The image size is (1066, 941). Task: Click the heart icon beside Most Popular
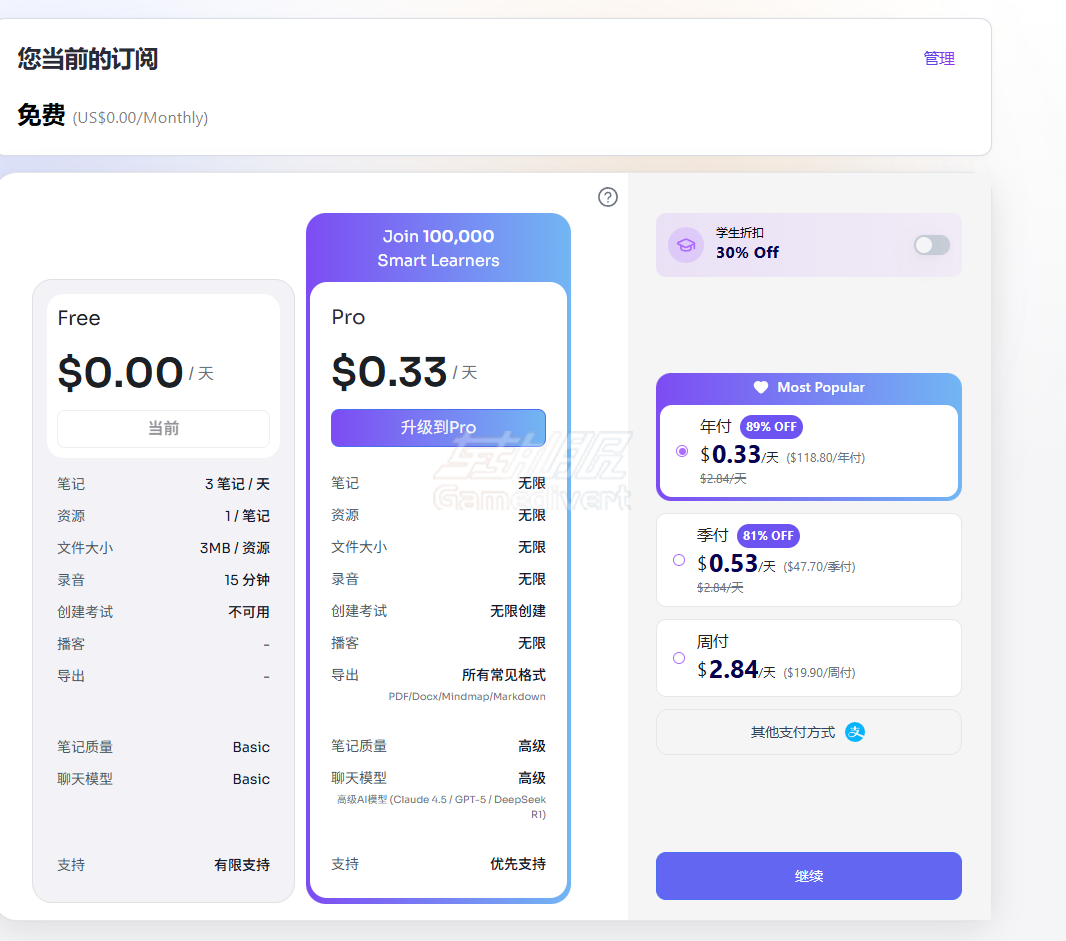click(761, 387)
